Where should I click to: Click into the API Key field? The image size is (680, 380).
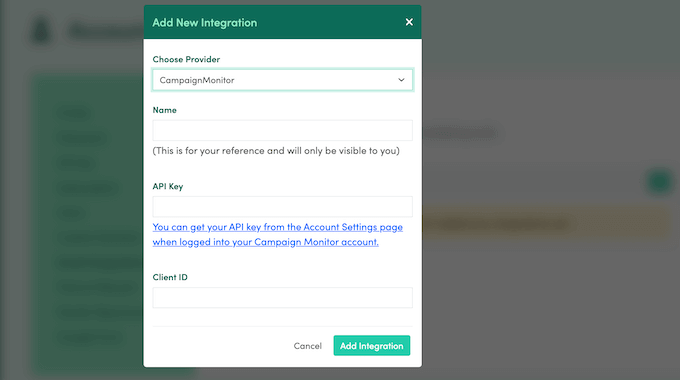[x=282, y=206]
